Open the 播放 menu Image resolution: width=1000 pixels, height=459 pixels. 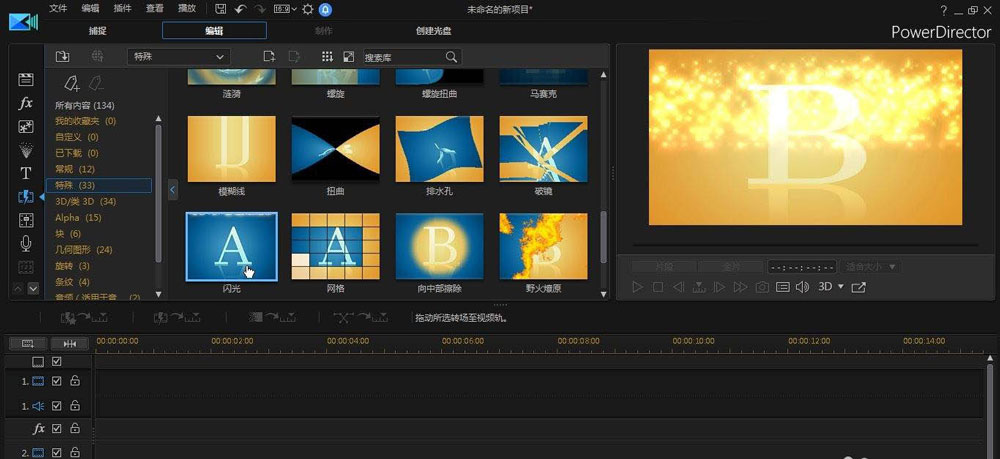(x=187, y=9)
